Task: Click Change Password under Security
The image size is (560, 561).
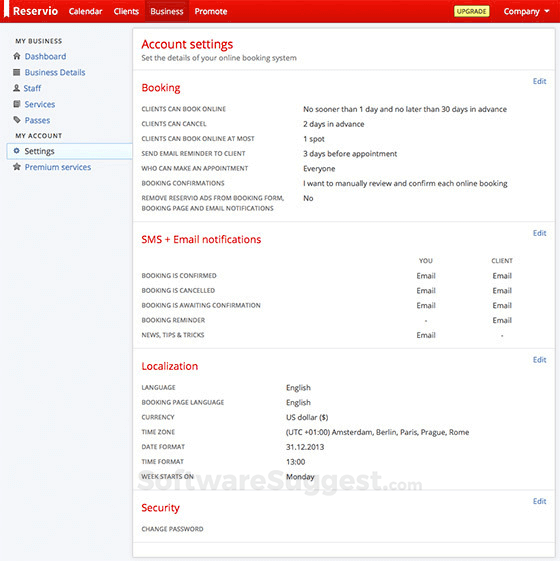Action: coord(172,529)
